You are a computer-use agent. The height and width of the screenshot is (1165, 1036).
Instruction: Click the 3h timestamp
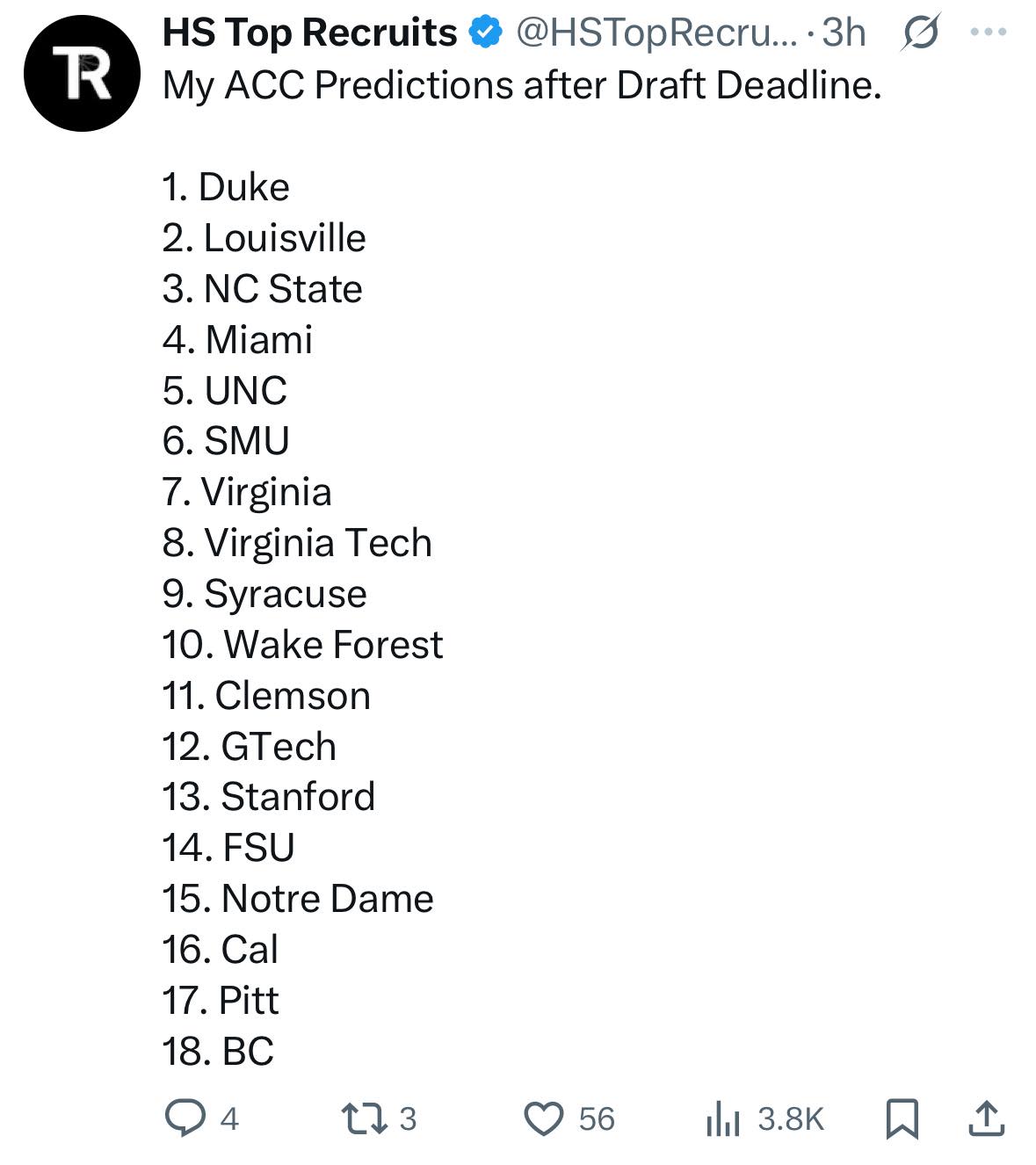pyautogui.click(x=844, y=33)
